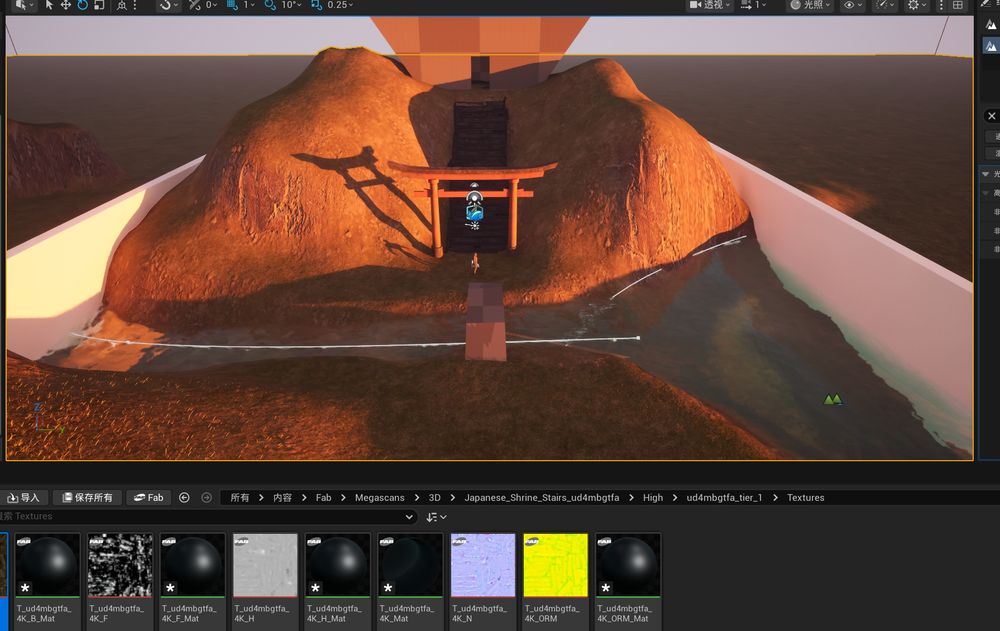The height and width of the screenshot is (631, 1000).
Task: Open the viewport layout grid icon
Action: [958, 5]
